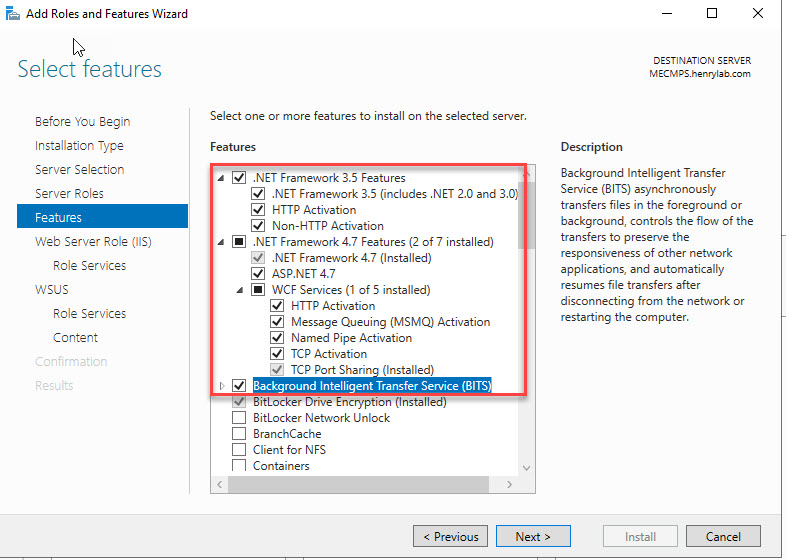Collapse the WCF Services node

click(x=241, y=290)
